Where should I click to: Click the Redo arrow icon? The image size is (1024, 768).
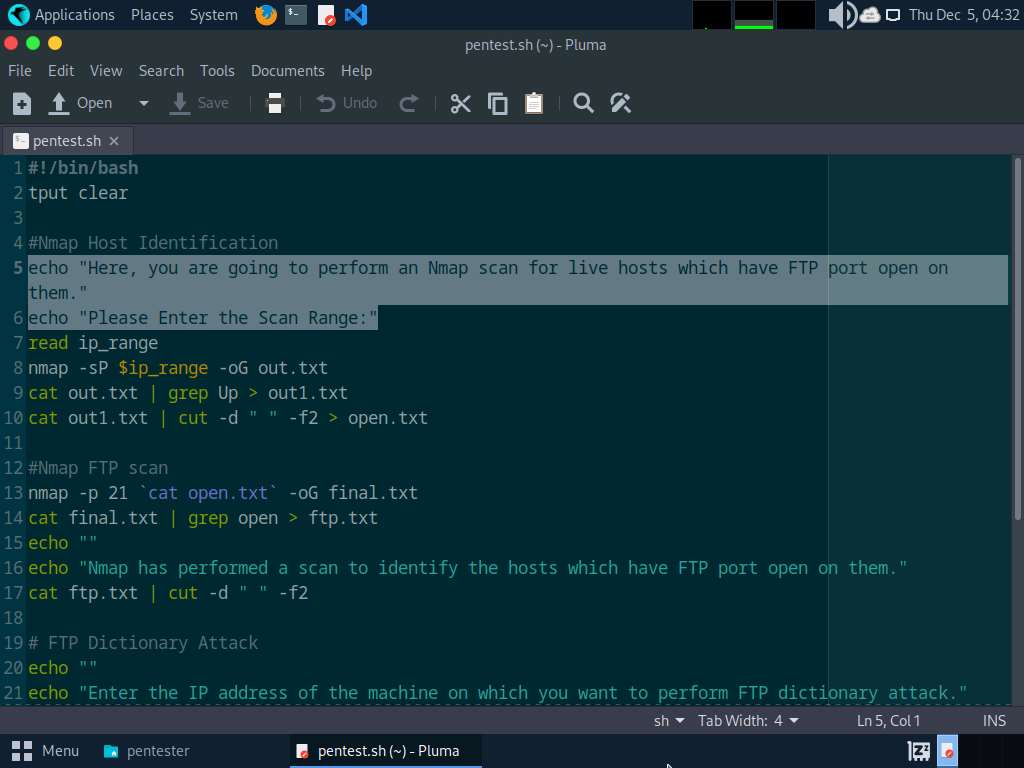(409, 103)
